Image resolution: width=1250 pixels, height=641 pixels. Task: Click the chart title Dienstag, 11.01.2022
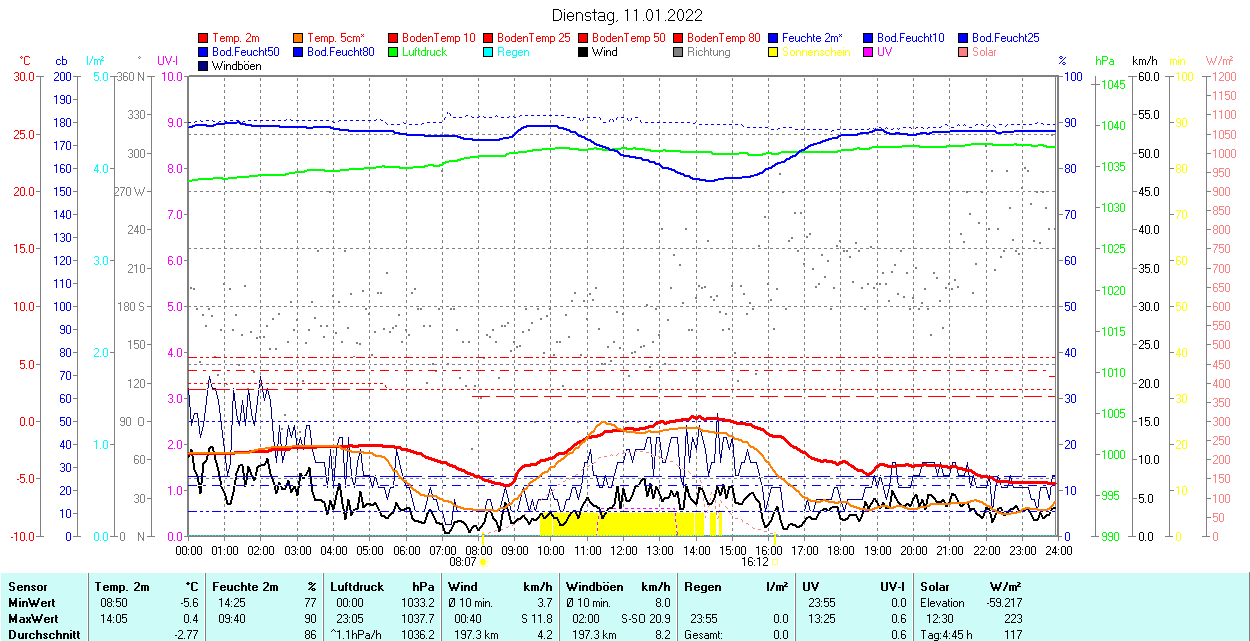coord(627,16)
